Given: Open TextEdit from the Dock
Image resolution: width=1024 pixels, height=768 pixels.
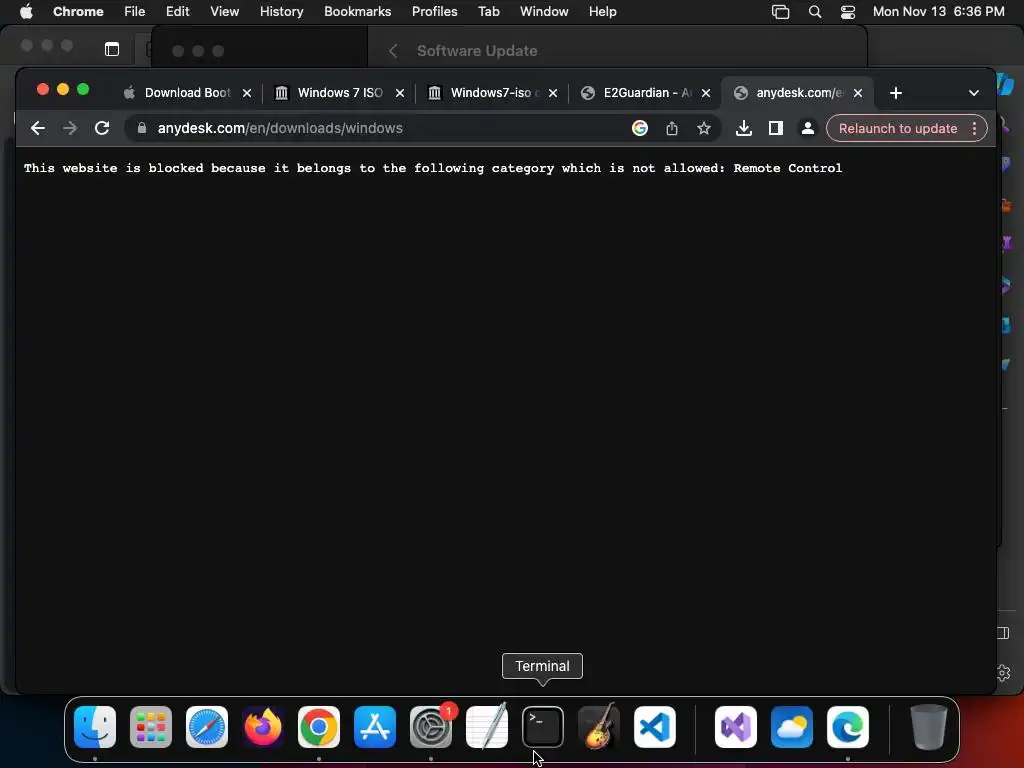Looking at the screenshot, I should pyautogui.click(x=487, y=727).
